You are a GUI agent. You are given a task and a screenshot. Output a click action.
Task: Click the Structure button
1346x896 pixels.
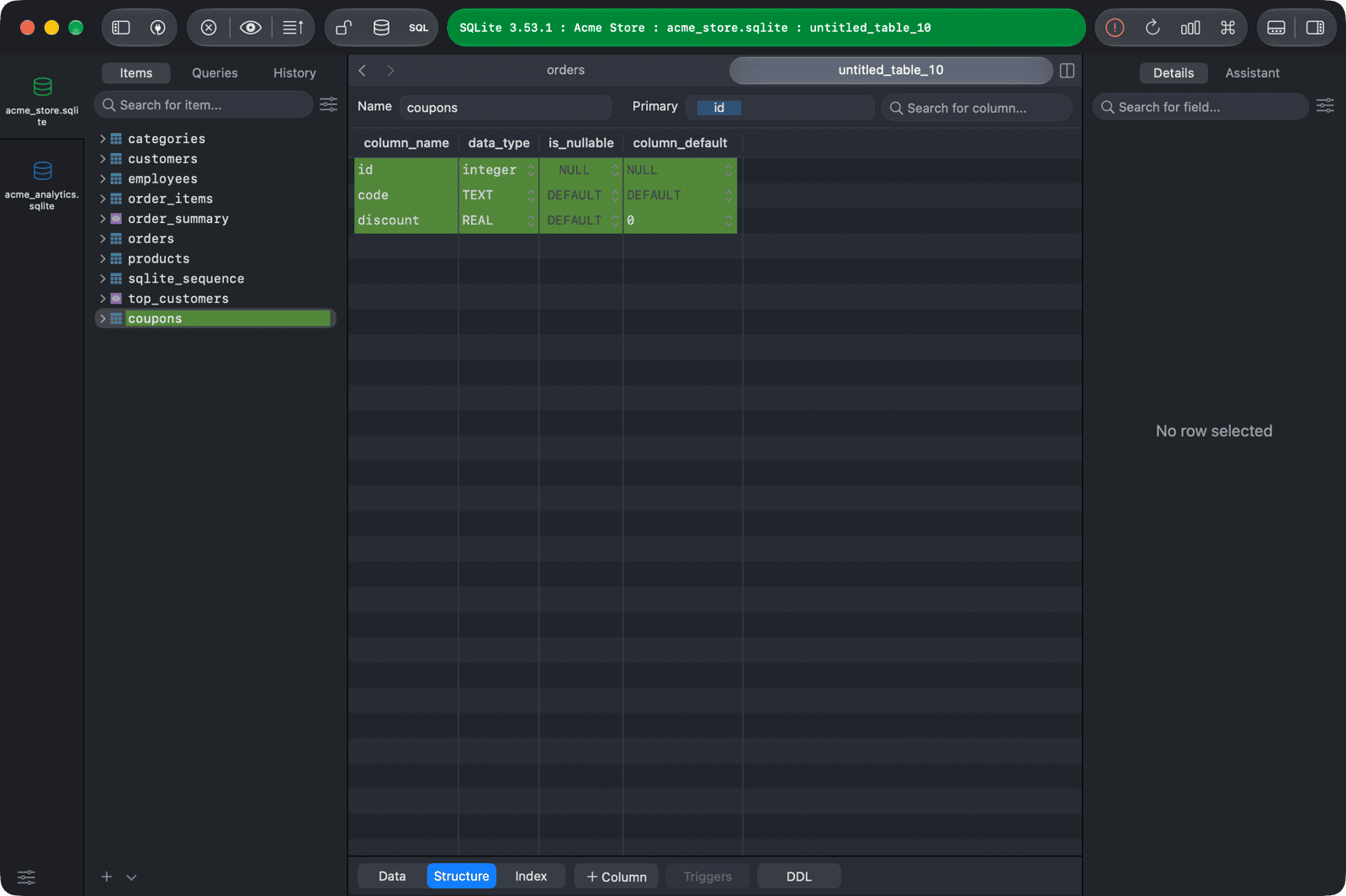(461, 876)
